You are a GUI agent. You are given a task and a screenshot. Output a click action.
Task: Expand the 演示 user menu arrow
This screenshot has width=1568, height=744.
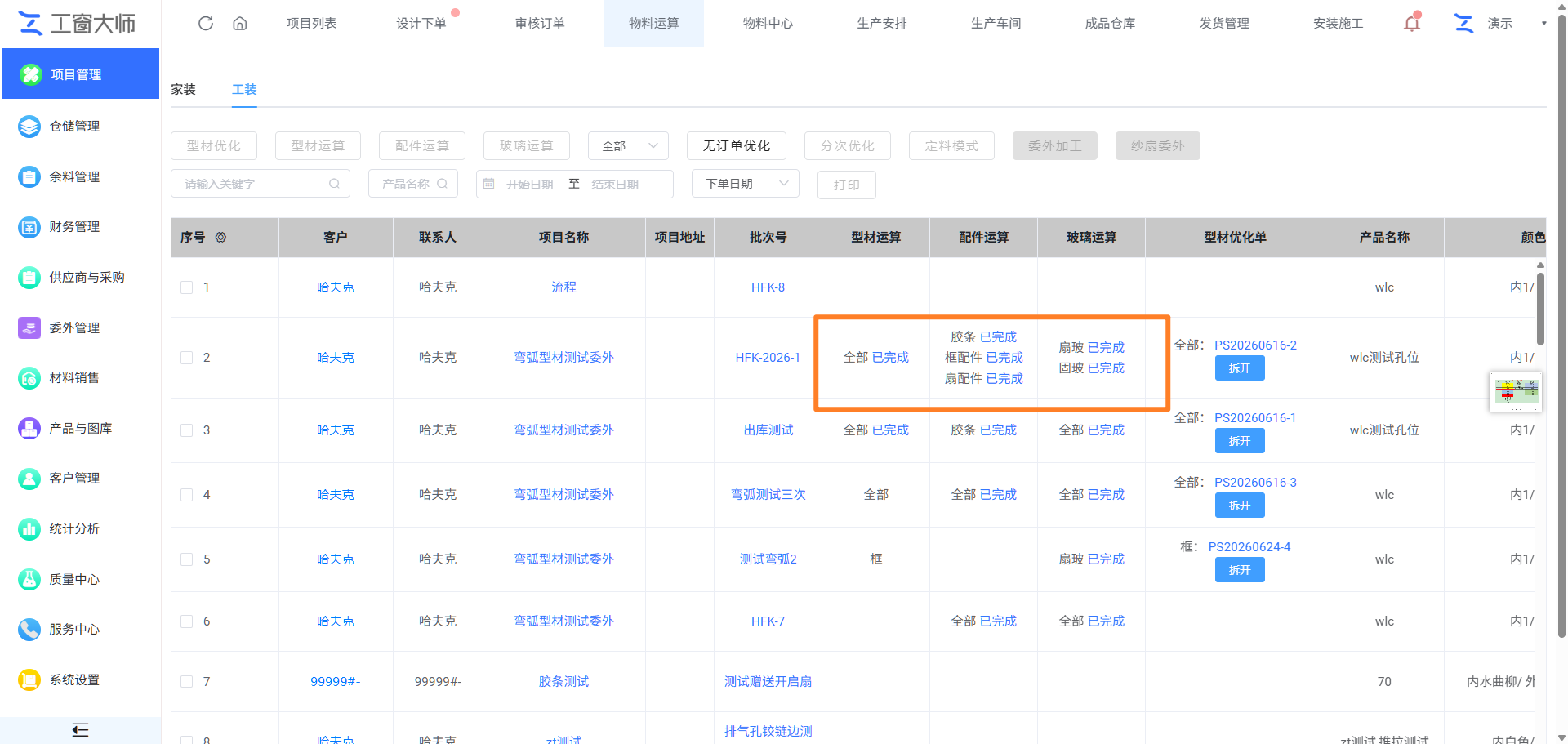tap(1543, 23)
